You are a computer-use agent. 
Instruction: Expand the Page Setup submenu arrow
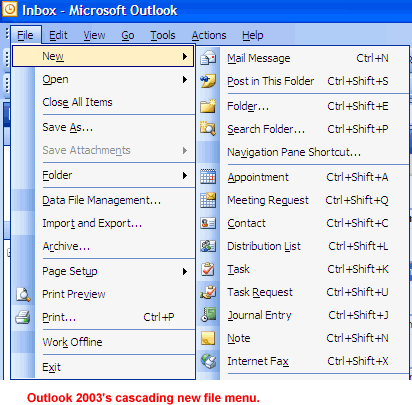(x=185, y=271)
